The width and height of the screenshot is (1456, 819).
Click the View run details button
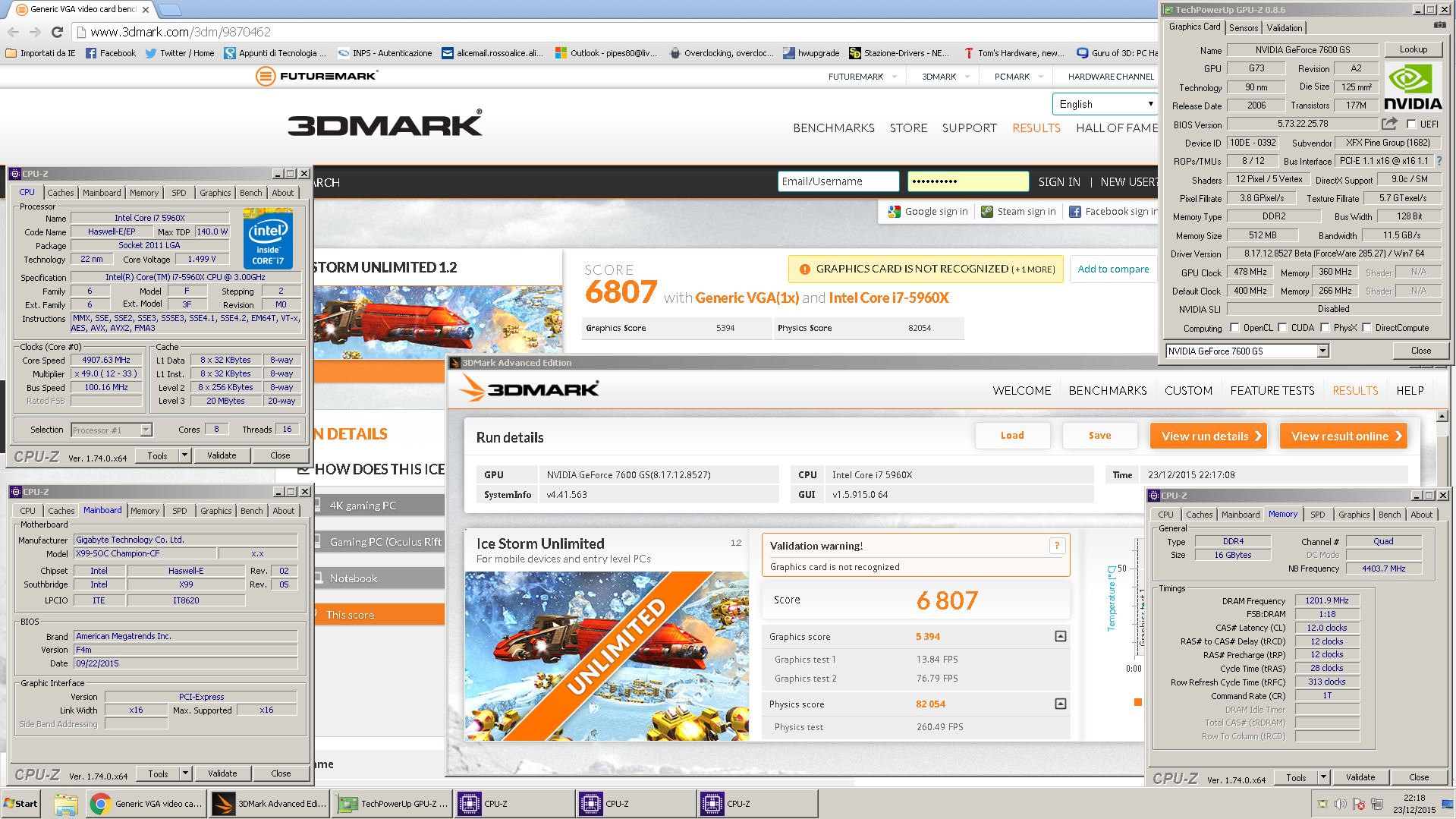tap(1209, 436)
